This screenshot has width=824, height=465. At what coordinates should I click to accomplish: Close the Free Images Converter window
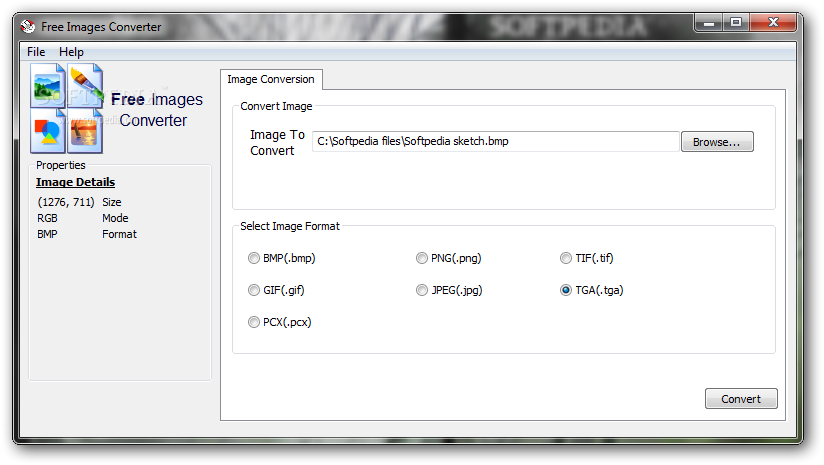pos(773,23)
